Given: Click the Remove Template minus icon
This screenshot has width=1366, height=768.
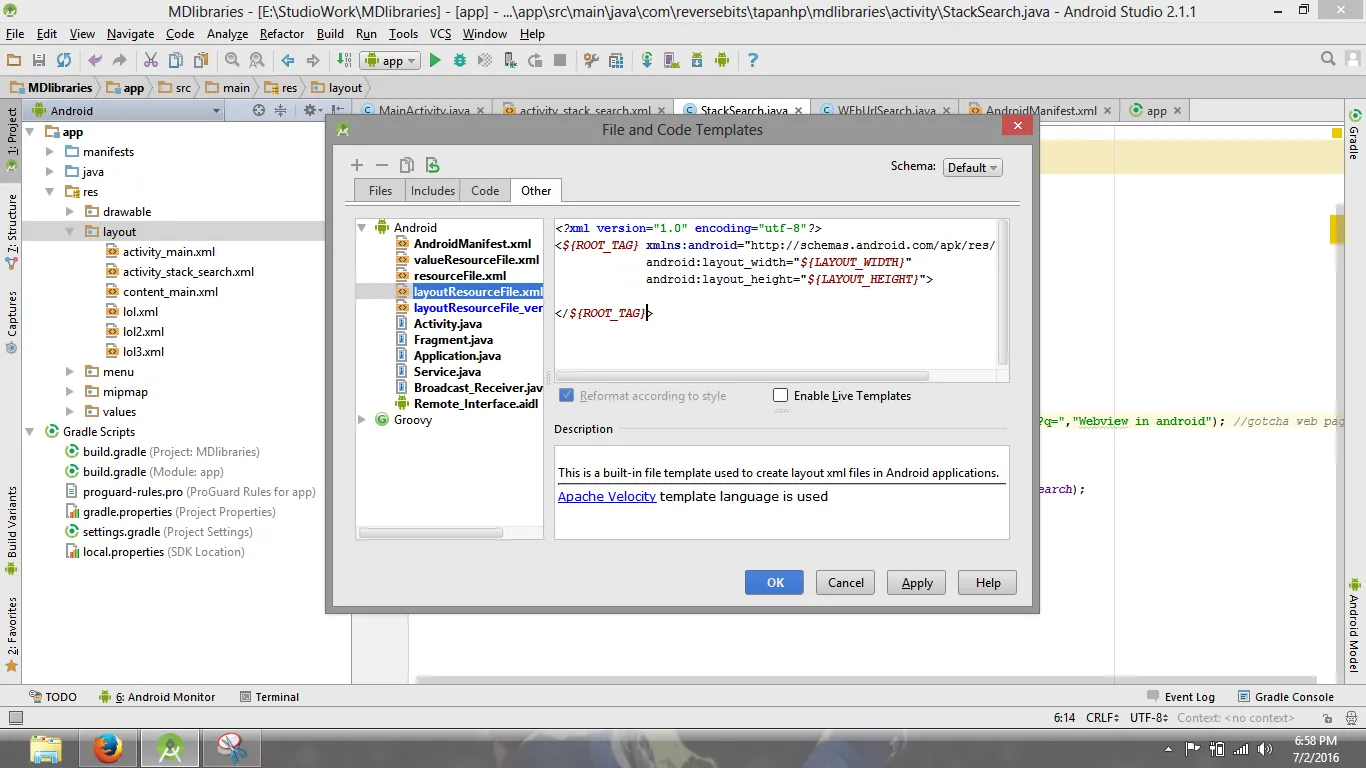Looking at the screenshot, I should 381,165.
